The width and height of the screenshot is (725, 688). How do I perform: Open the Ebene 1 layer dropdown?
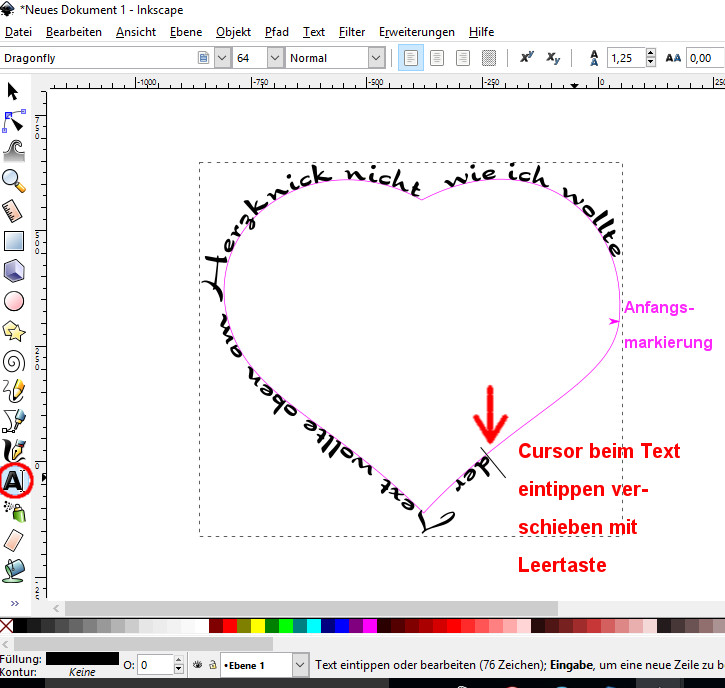click(300, 665)
